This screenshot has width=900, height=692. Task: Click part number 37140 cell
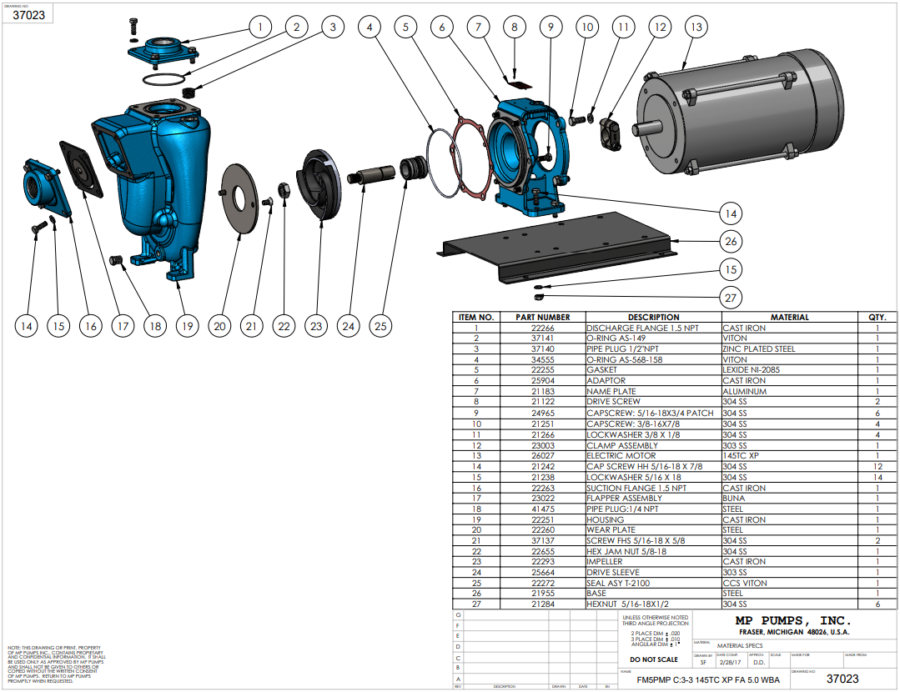tap(542, 349)
